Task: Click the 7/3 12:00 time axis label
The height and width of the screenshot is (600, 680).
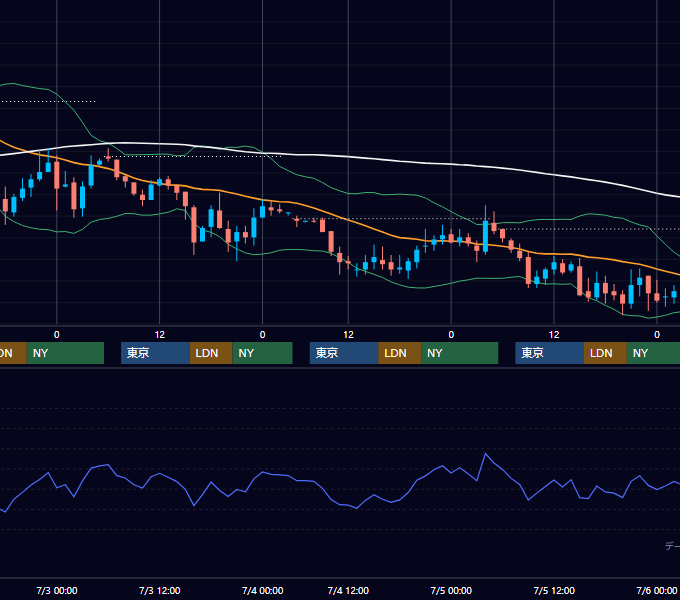Action: (x=160, y=590)
